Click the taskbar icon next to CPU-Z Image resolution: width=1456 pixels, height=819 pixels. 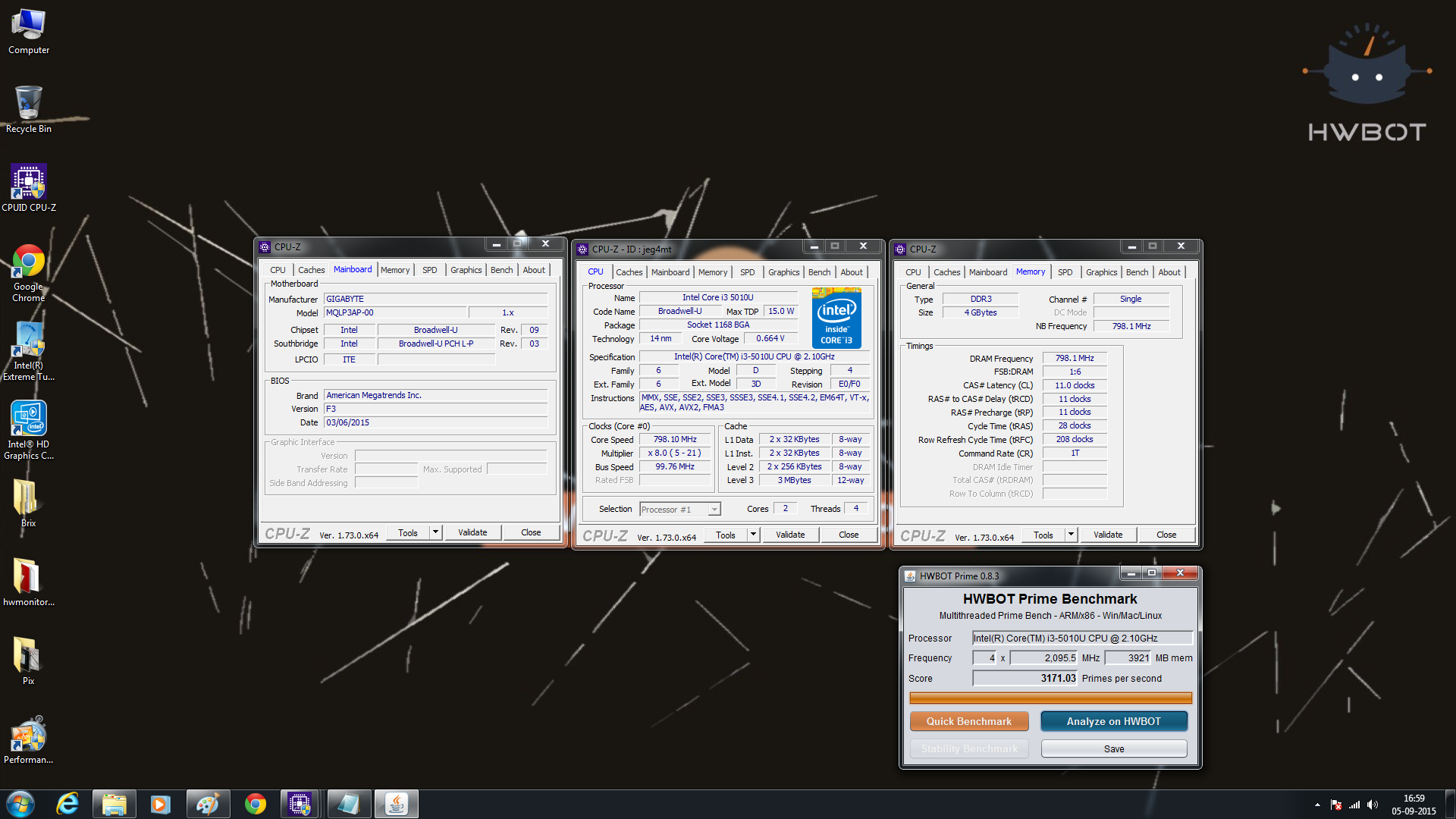[x=350, y=804]
